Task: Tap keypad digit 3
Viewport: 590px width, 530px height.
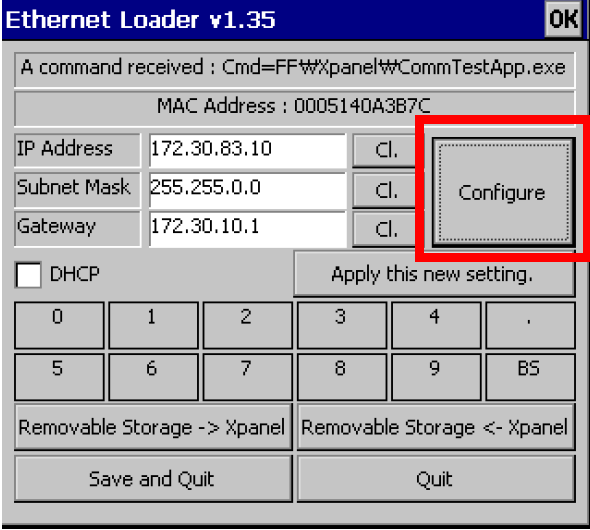Action: click(x=342, y=325)
